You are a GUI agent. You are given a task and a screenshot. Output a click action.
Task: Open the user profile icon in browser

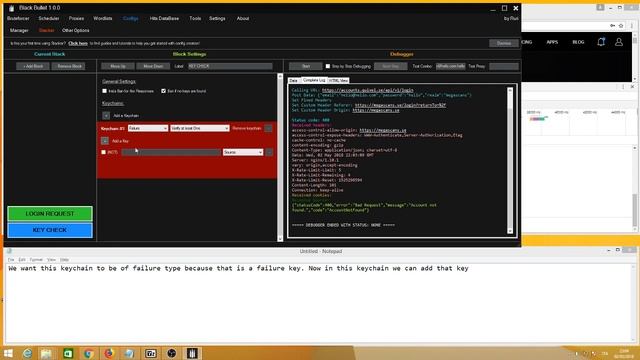tap(619, 42)
